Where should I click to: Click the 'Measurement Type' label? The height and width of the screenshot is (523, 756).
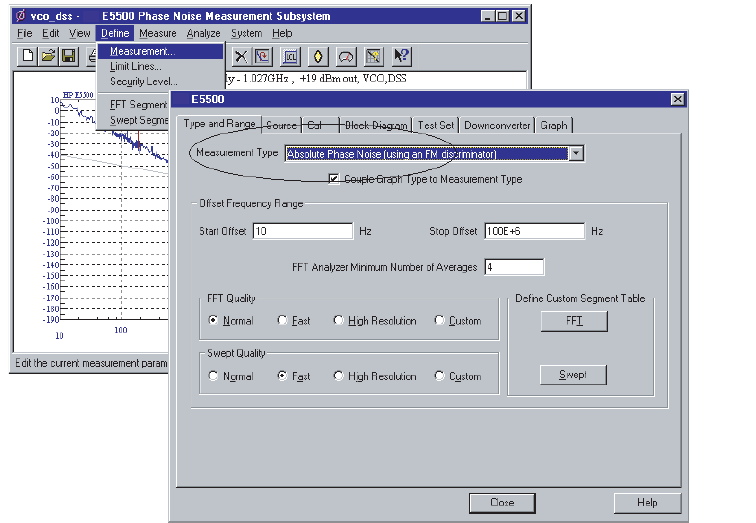coord(237,153)
